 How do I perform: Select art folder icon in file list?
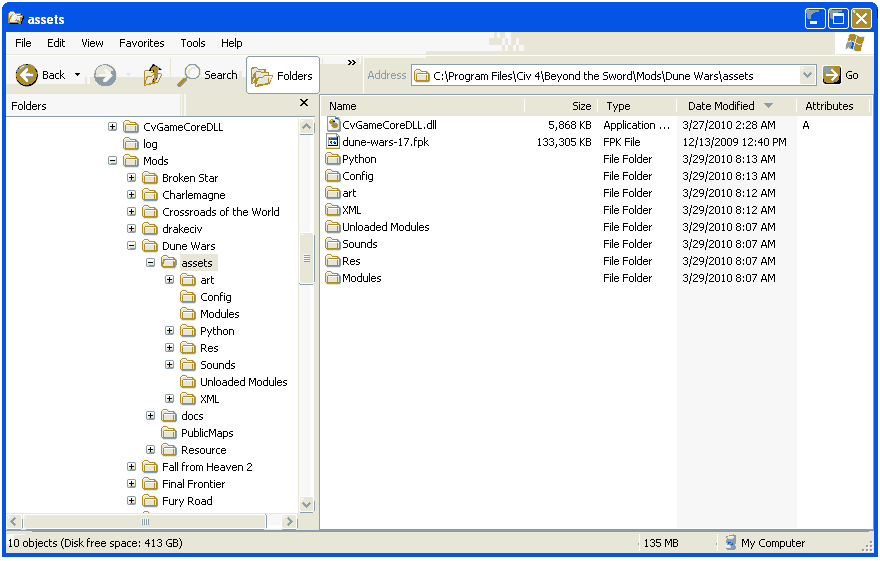tap(333, 193)
